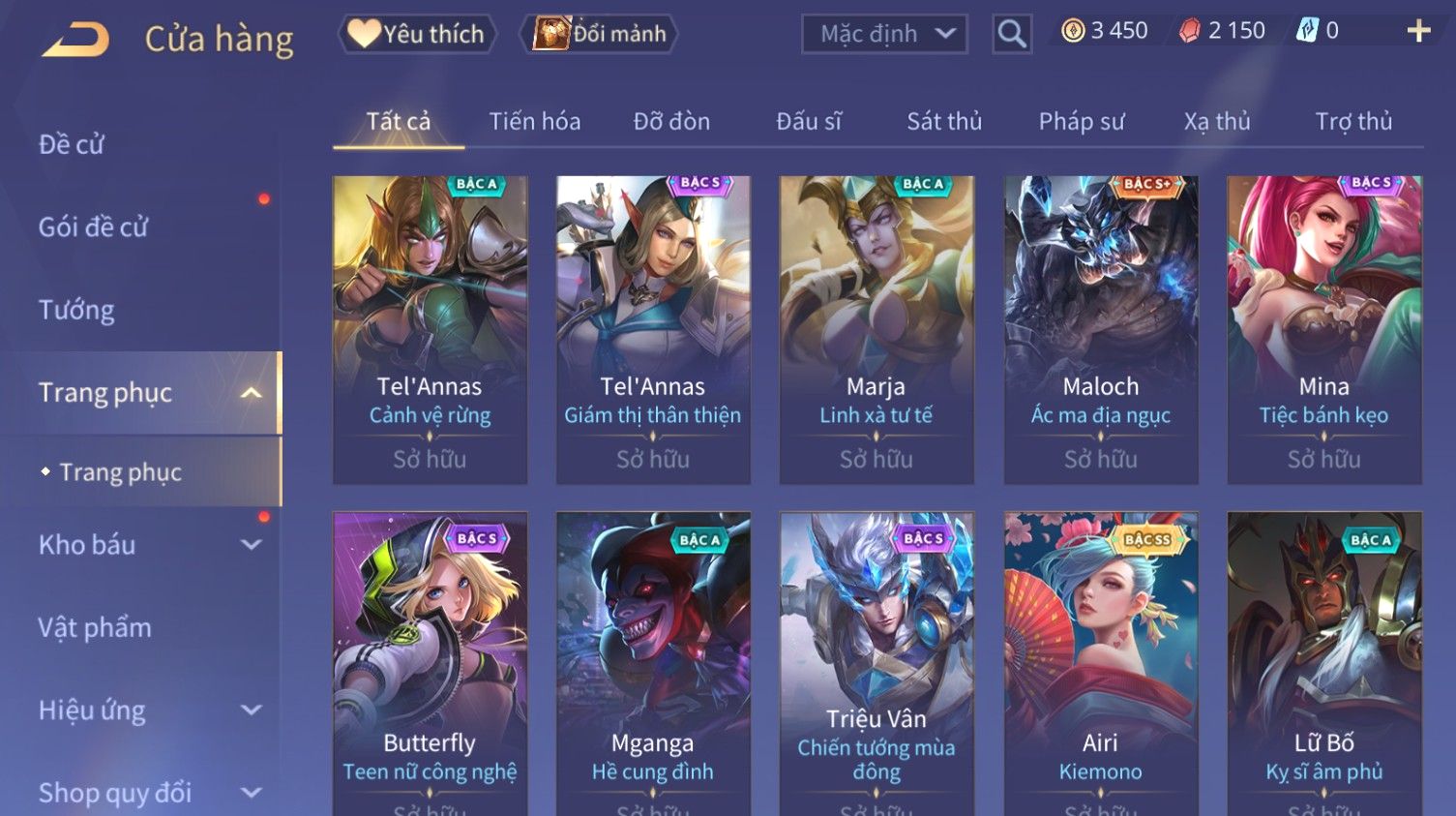Click the golden back arrow icon
Image resolution: width=1456 pixels, height=816 pixels.
click(x=75, y=39)
